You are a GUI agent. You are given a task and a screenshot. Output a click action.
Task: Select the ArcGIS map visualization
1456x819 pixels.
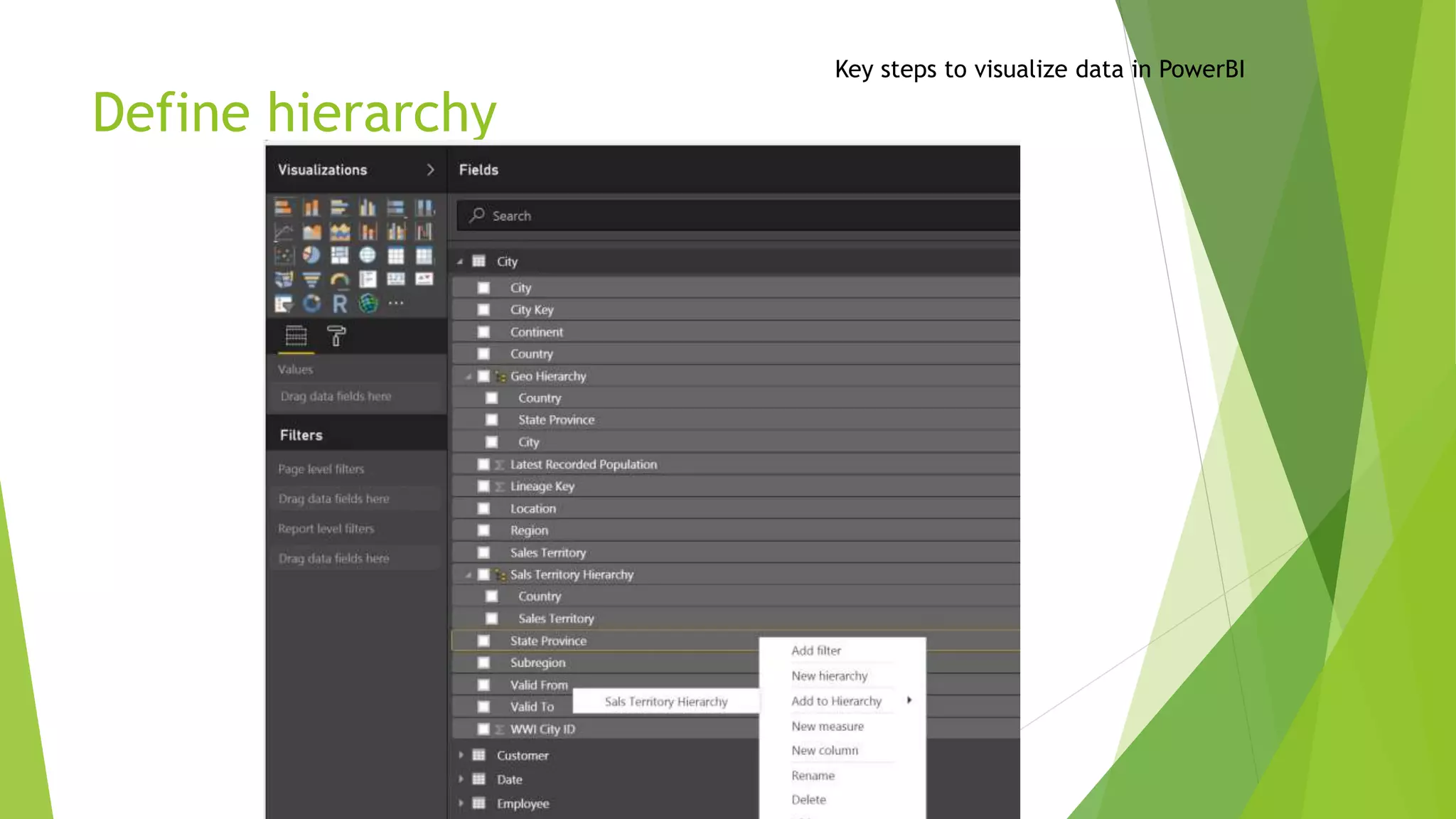click(368, 304)
